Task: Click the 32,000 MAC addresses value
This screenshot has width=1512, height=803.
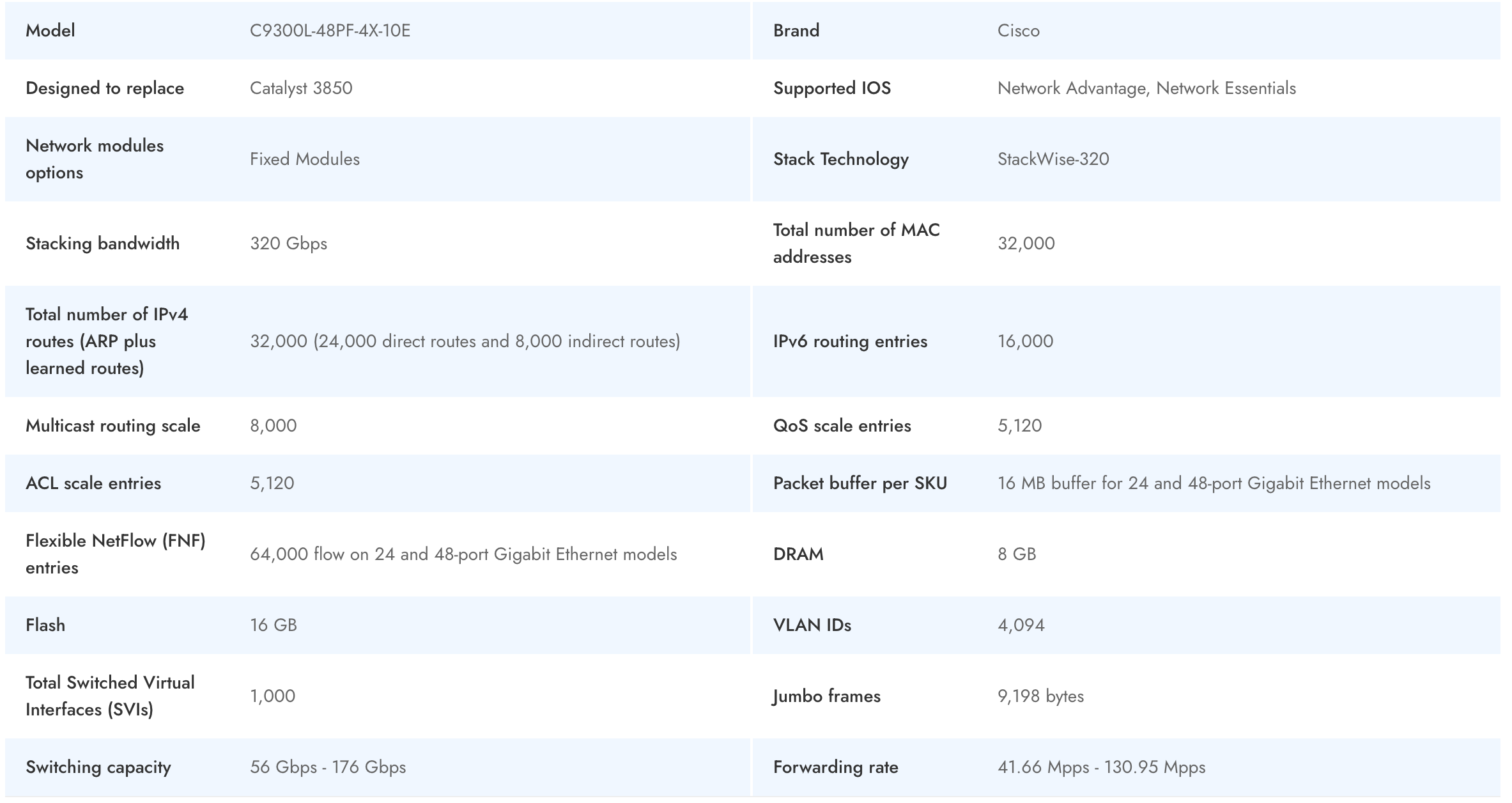Action: [x=1026, y=244]
